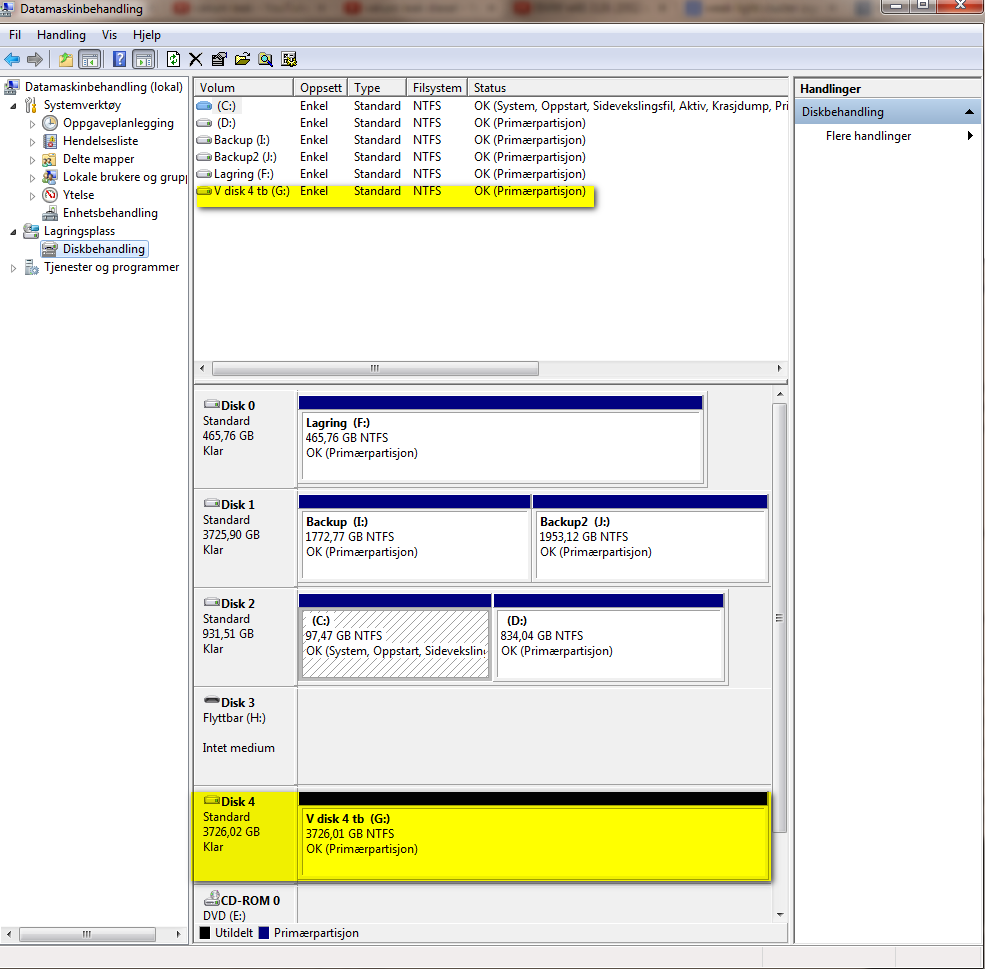Screen dimensions: 985x969
Task: Select the Oppgaveplanlegging clock icon
Action: pos(50,123)
